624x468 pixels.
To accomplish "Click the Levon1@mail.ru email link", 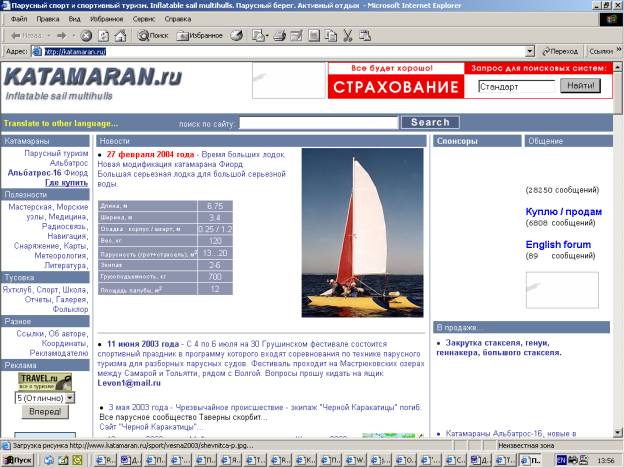I will pos(129,383).
